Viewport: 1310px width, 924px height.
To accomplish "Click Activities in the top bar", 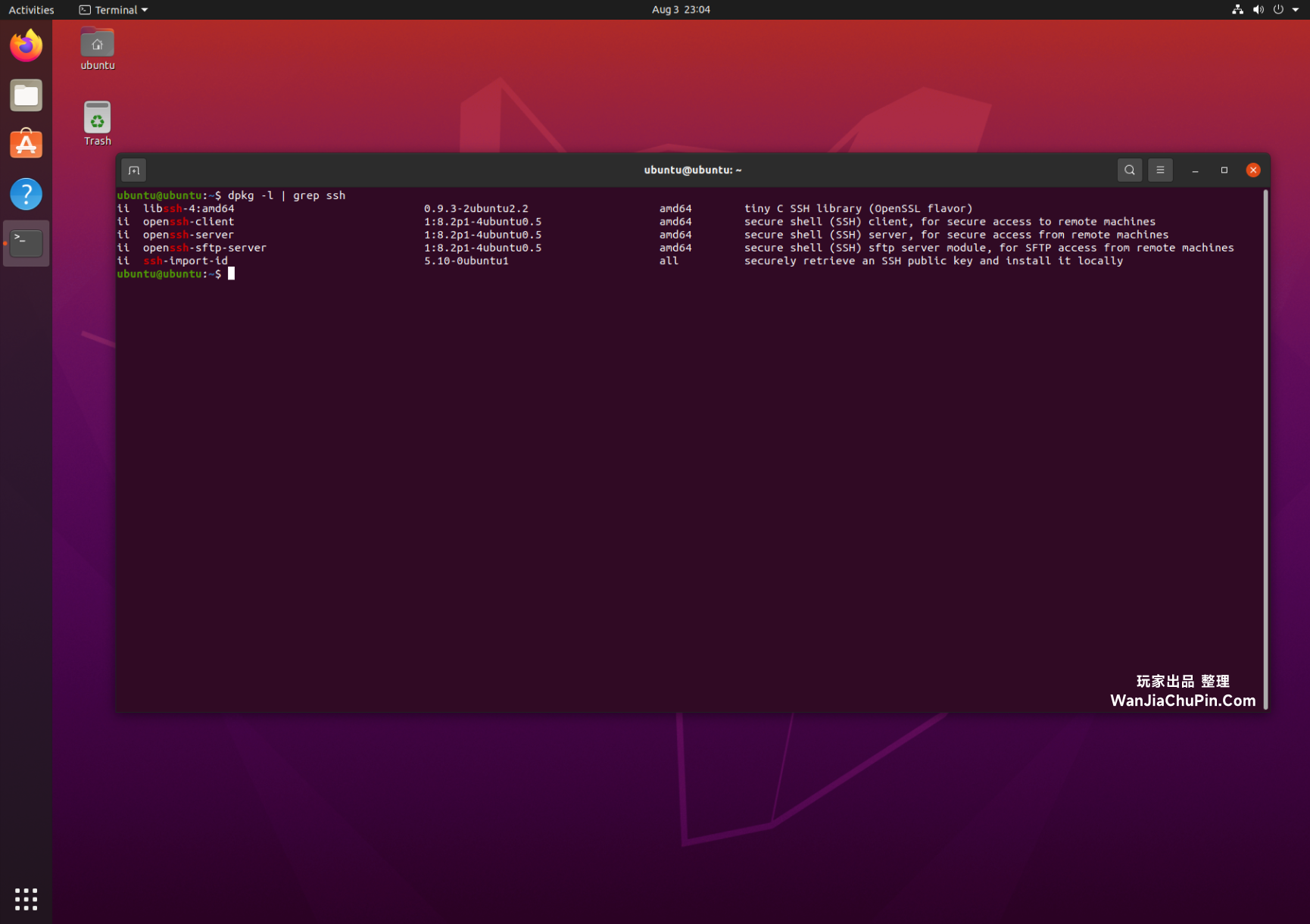I will (31, 9).
